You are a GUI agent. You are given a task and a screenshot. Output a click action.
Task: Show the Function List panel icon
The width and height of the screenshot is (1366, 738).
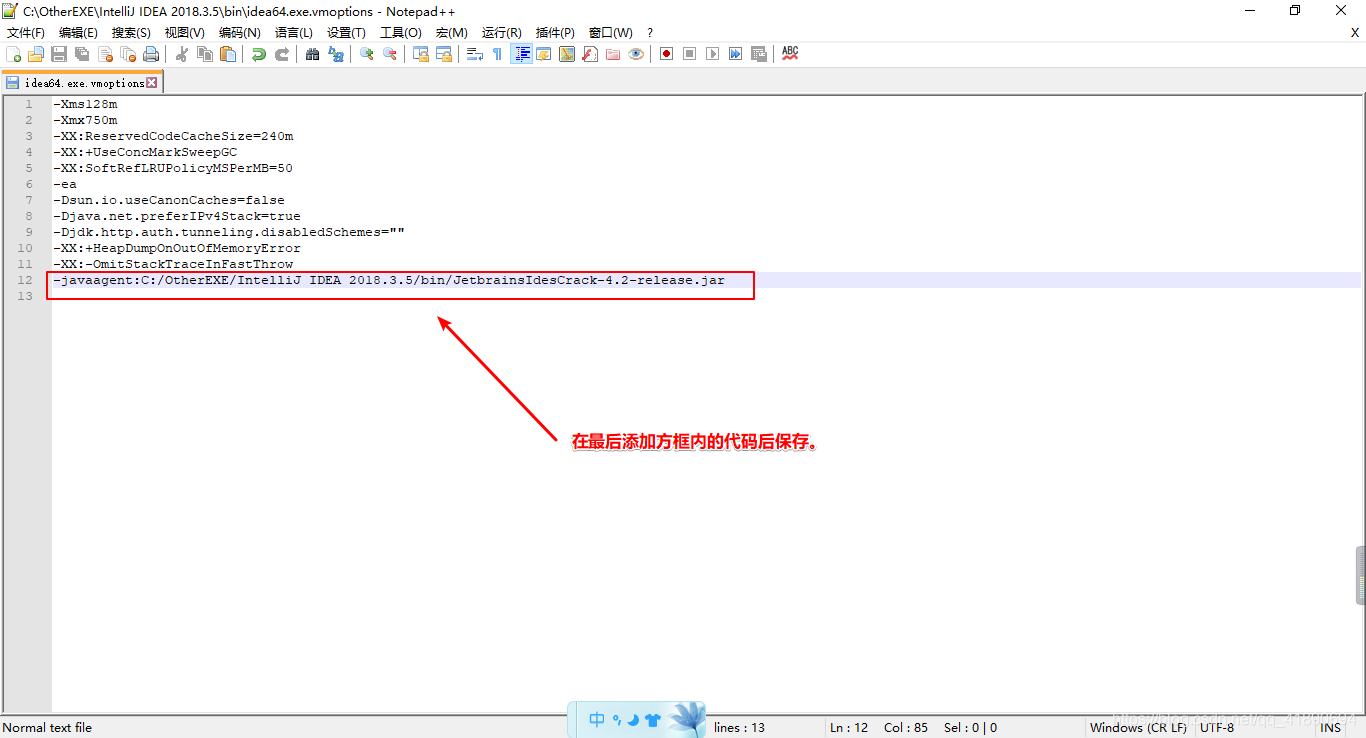(590, 54)
